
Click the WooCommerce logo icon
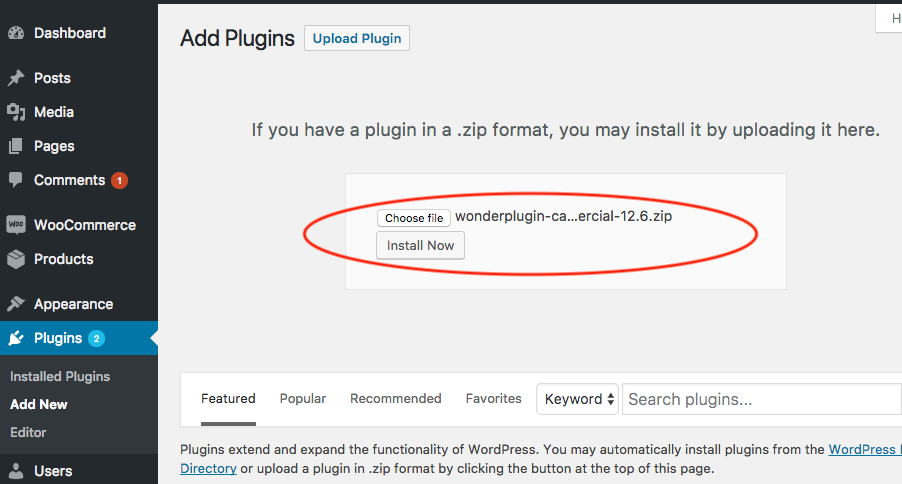coord(16,225)
